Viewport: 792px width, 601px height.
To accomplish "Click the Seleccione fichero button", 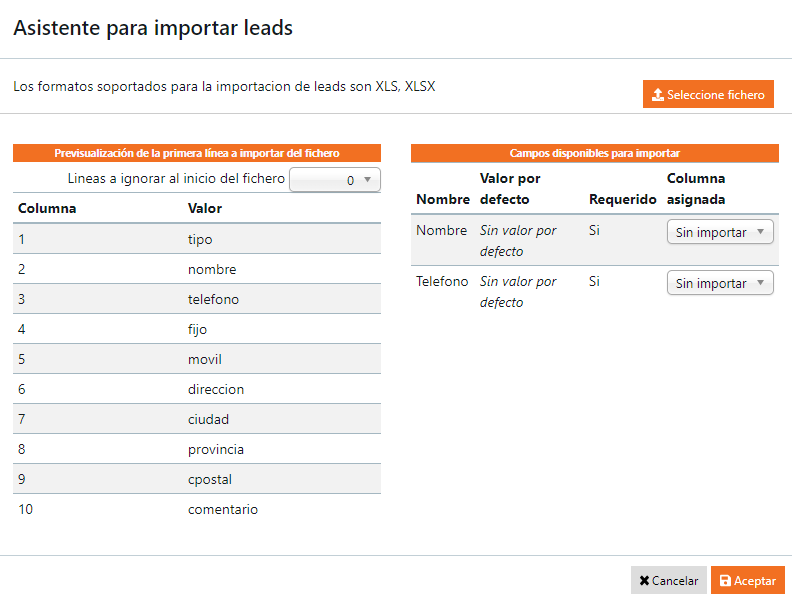I will (x=708, y=95).
